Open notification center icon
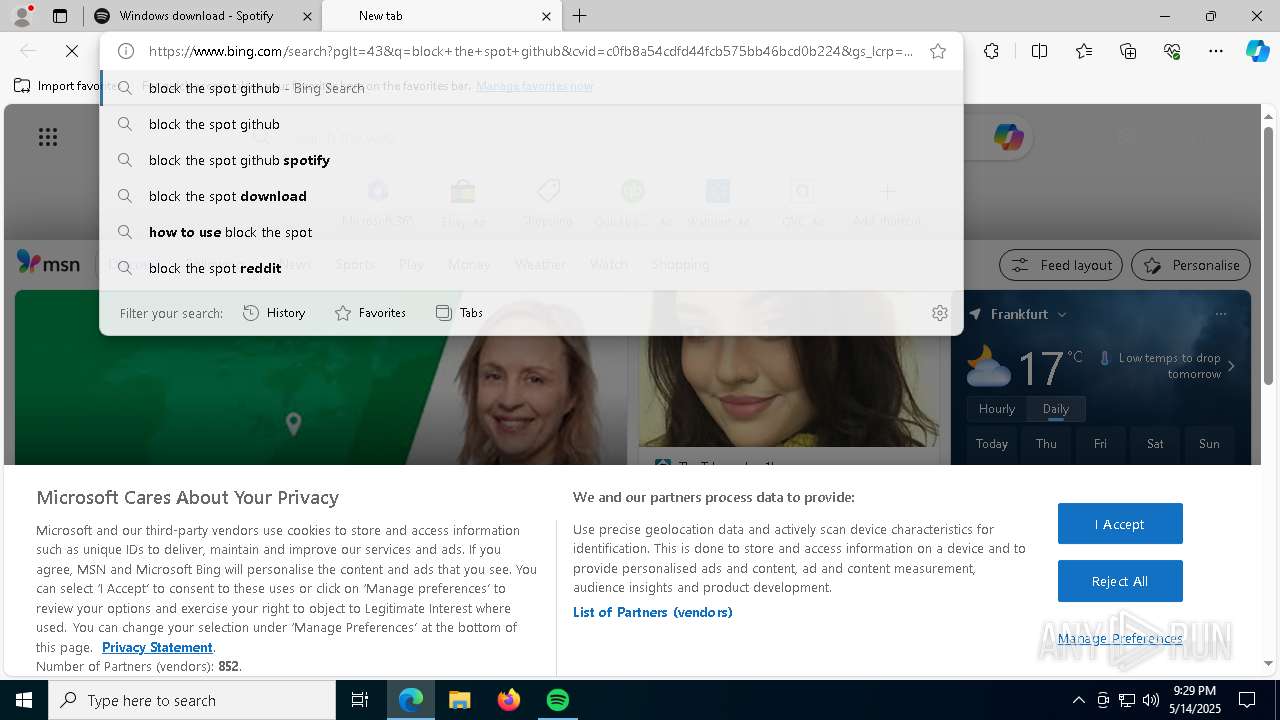This screenshot has width=1280, height=720. (x=1247, y=700)
